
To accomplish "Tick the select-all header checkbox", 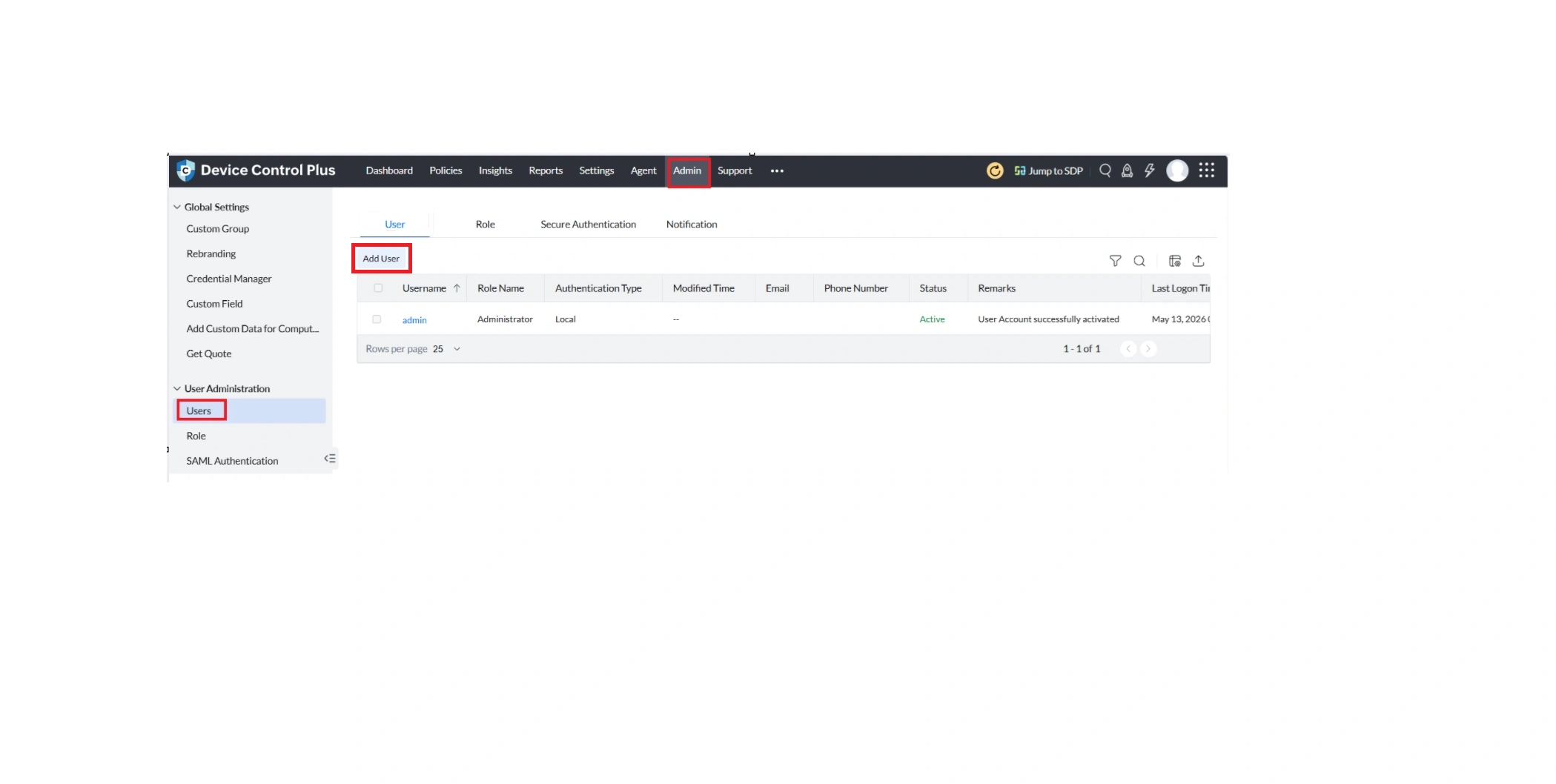I will (378, 288).
